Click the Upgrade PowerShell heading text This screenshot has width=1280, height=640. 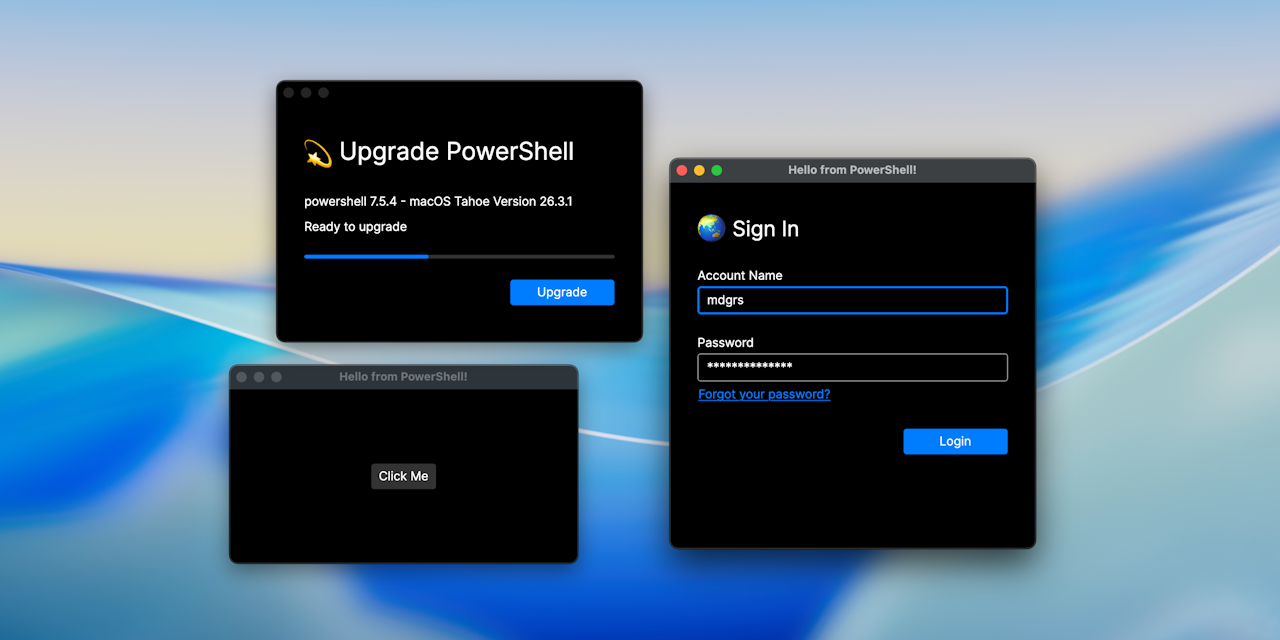point(457,152)
